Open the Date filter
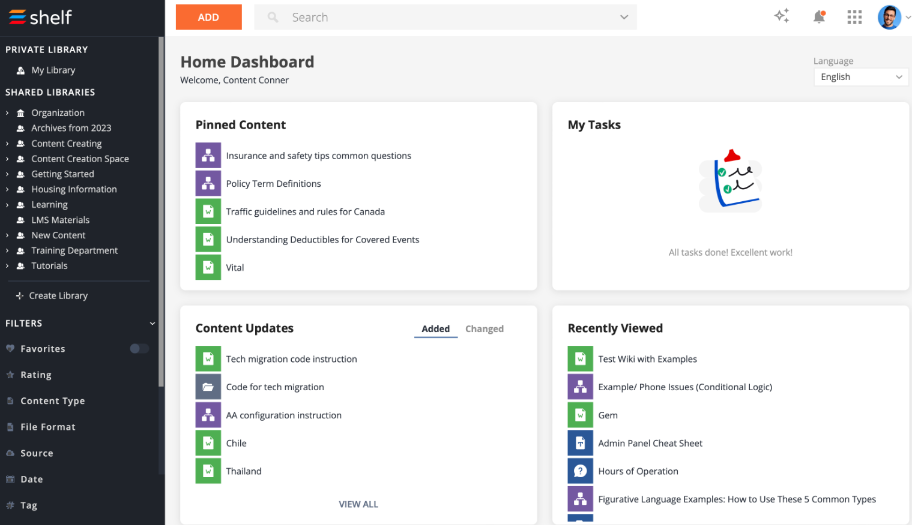 [x=31, y=479]
